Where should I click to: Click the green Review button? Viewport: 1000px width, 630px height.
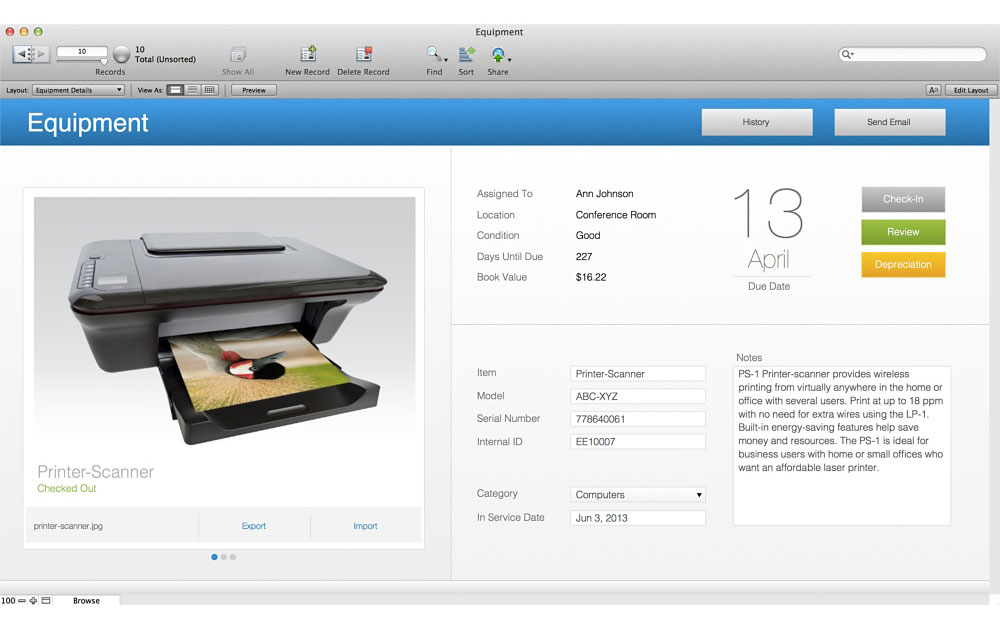[x=903, y=232]
